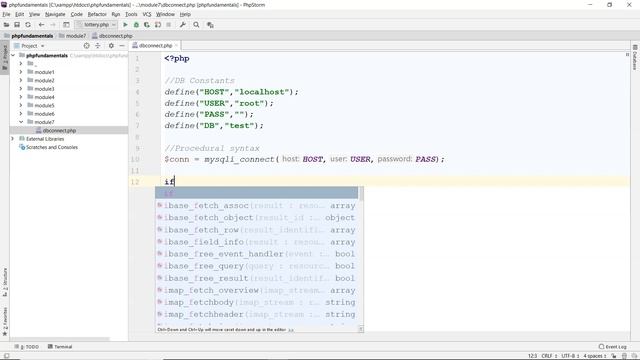Image resolution: width=640 pixels, height=360 pixels.
Task: Choose ibase_fetch_assoc from completion list
Action: (x=256, y=206)
